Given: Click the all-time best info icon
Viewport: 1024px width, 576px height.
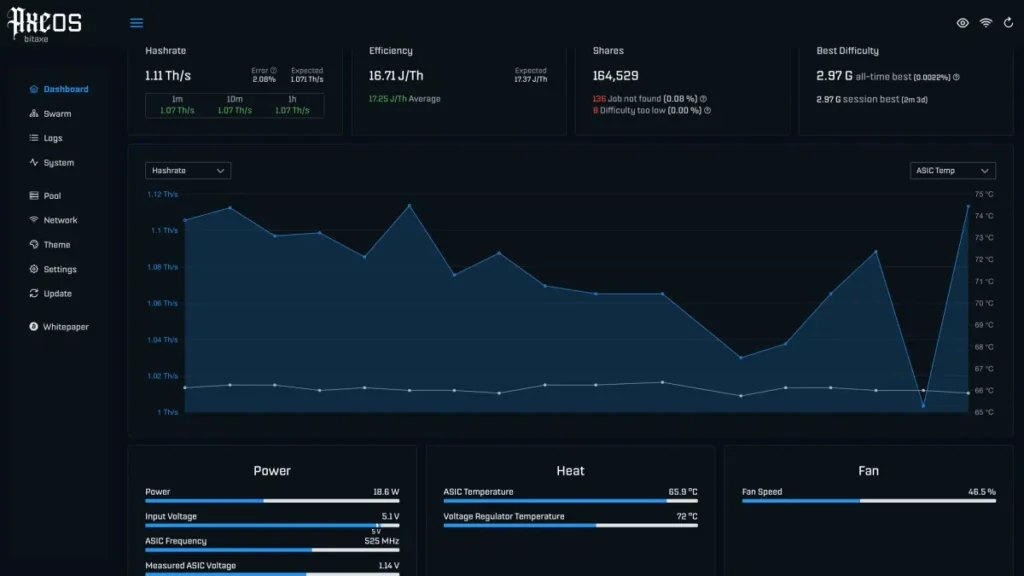Looking at the screenshot, I should coord(956,77).
